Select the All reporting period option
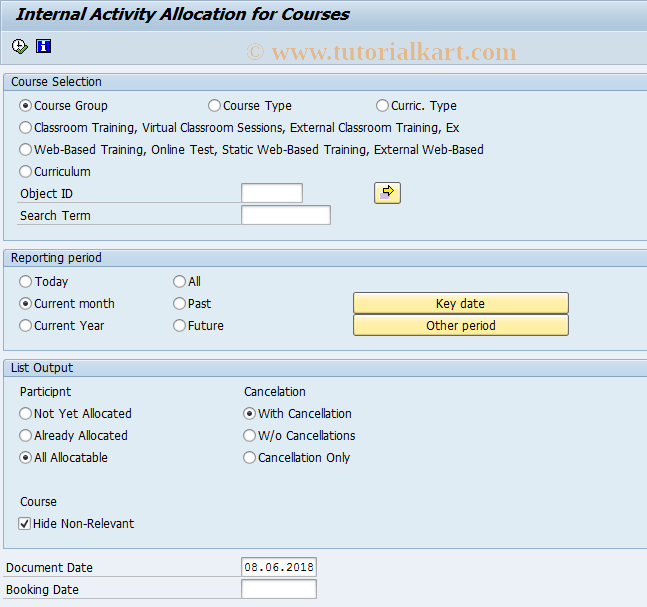The image size is (647, 607). (179, 281)
